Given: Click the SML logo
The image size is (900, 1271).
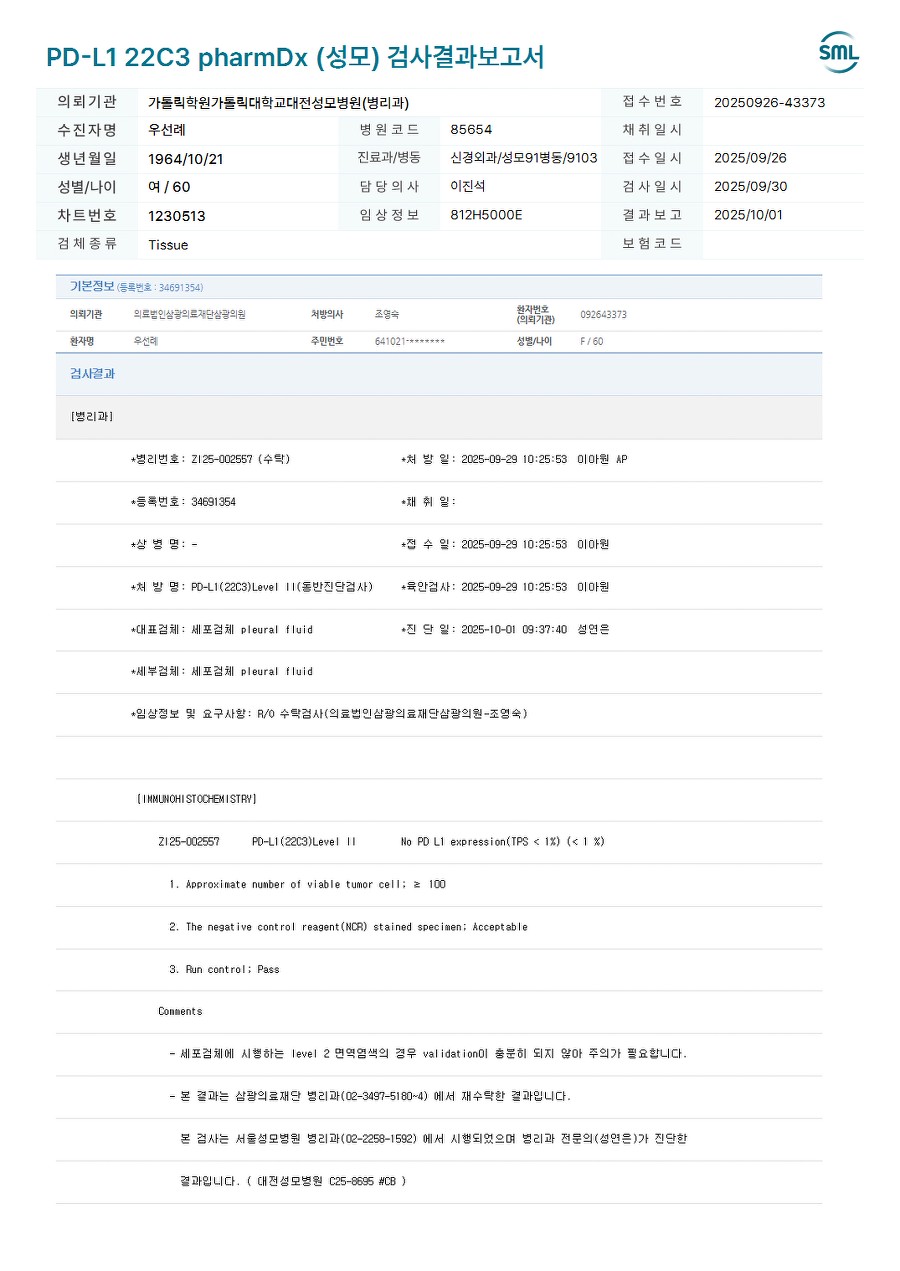Looking at the screenshot, I should click(x=839, y=52).
